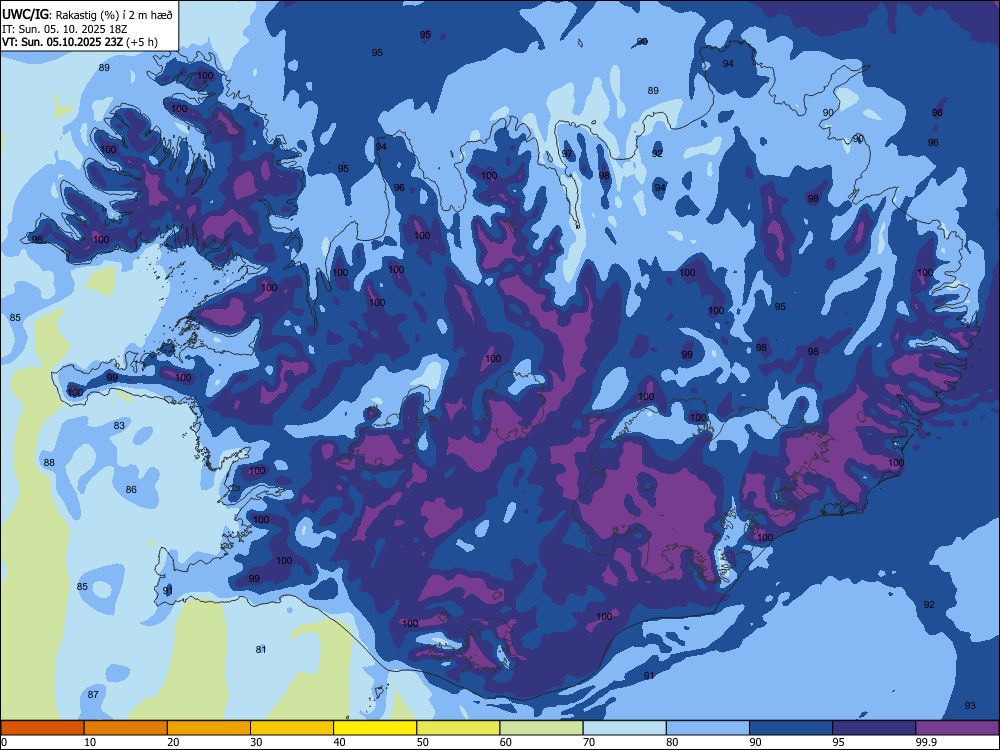Click the '20' legend tick label
This screenshot has height=750, width=1000.
click(x=173, y=742)
